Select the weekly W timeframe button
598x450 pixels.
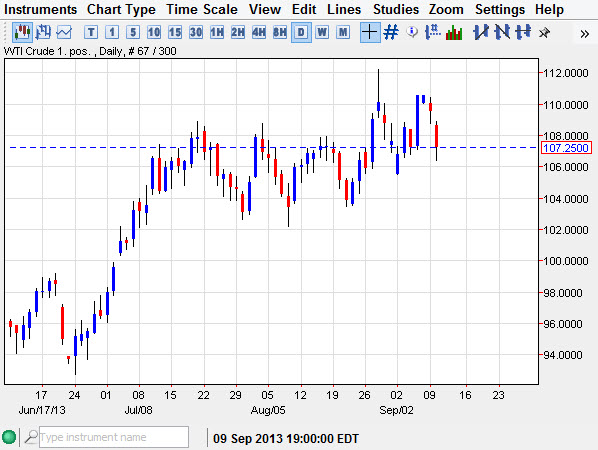click(x=322, y=32)
